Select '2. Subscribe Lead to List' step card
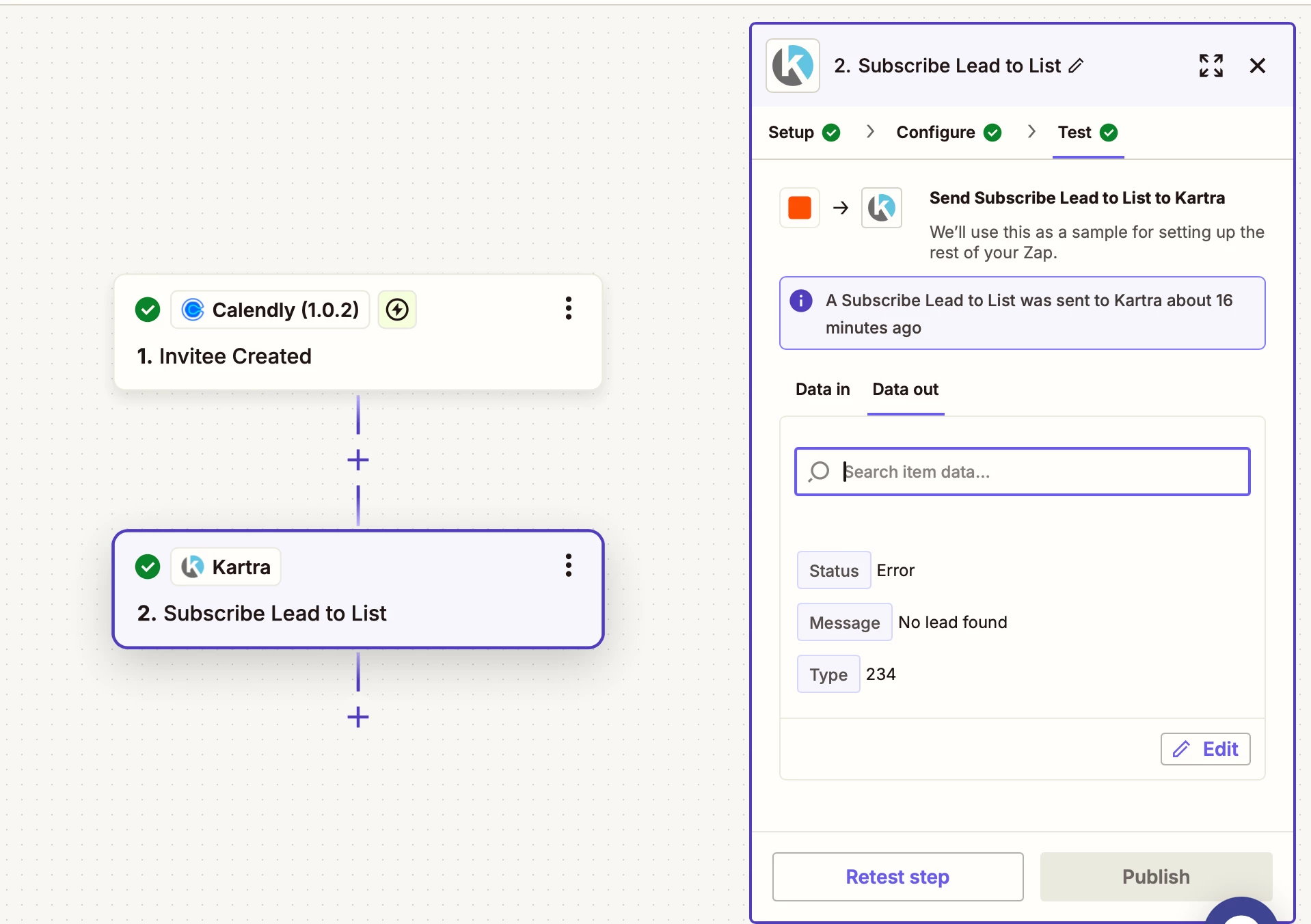Image resolution: width=1311 pixels, height=924 pixels. tap(358, 589)
